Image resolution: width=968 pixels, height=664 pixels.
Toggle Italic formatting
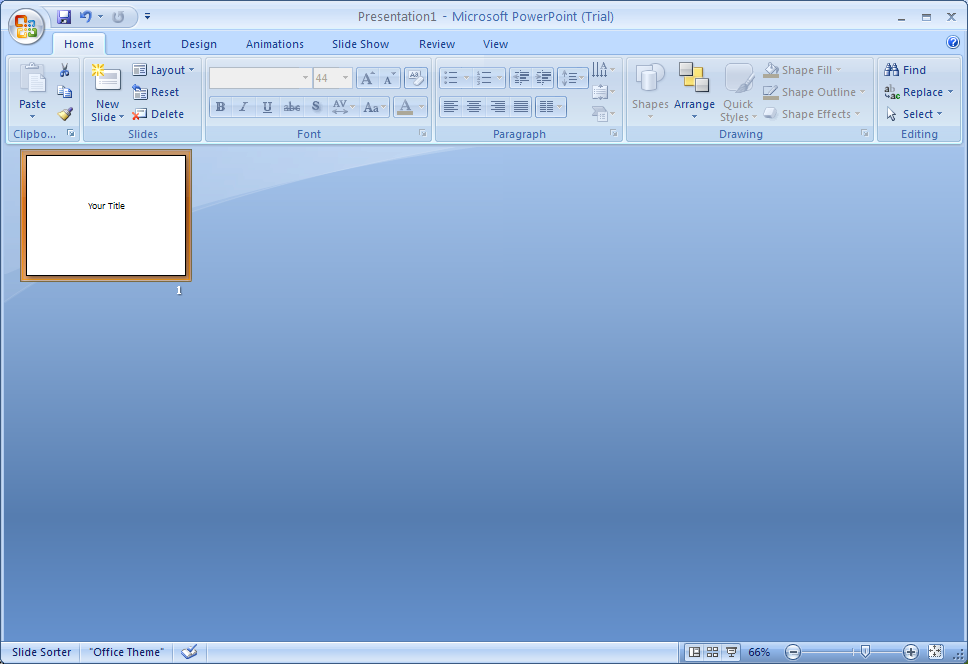pos(244,107)
